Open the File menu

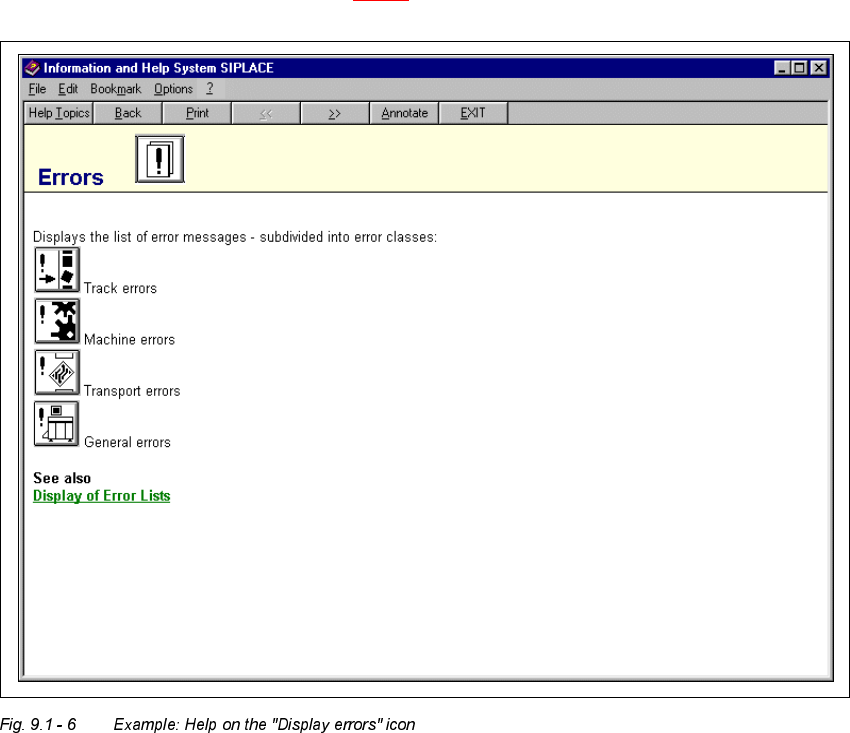coord(37,89)
